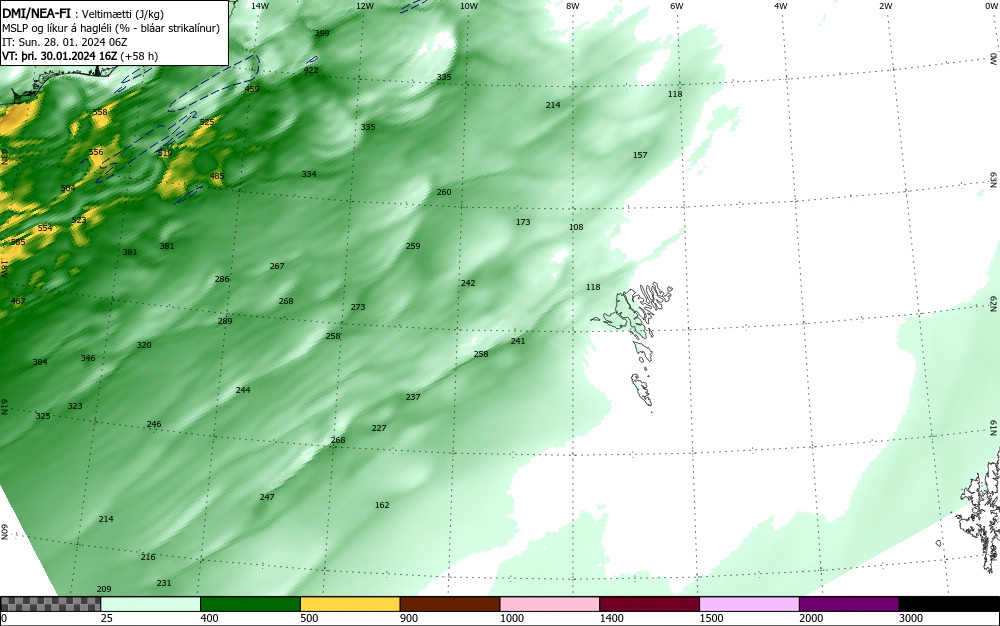Click the 10W longitude label
The width and height of the screenshot is (1000, 626).
tap(469, 6)
